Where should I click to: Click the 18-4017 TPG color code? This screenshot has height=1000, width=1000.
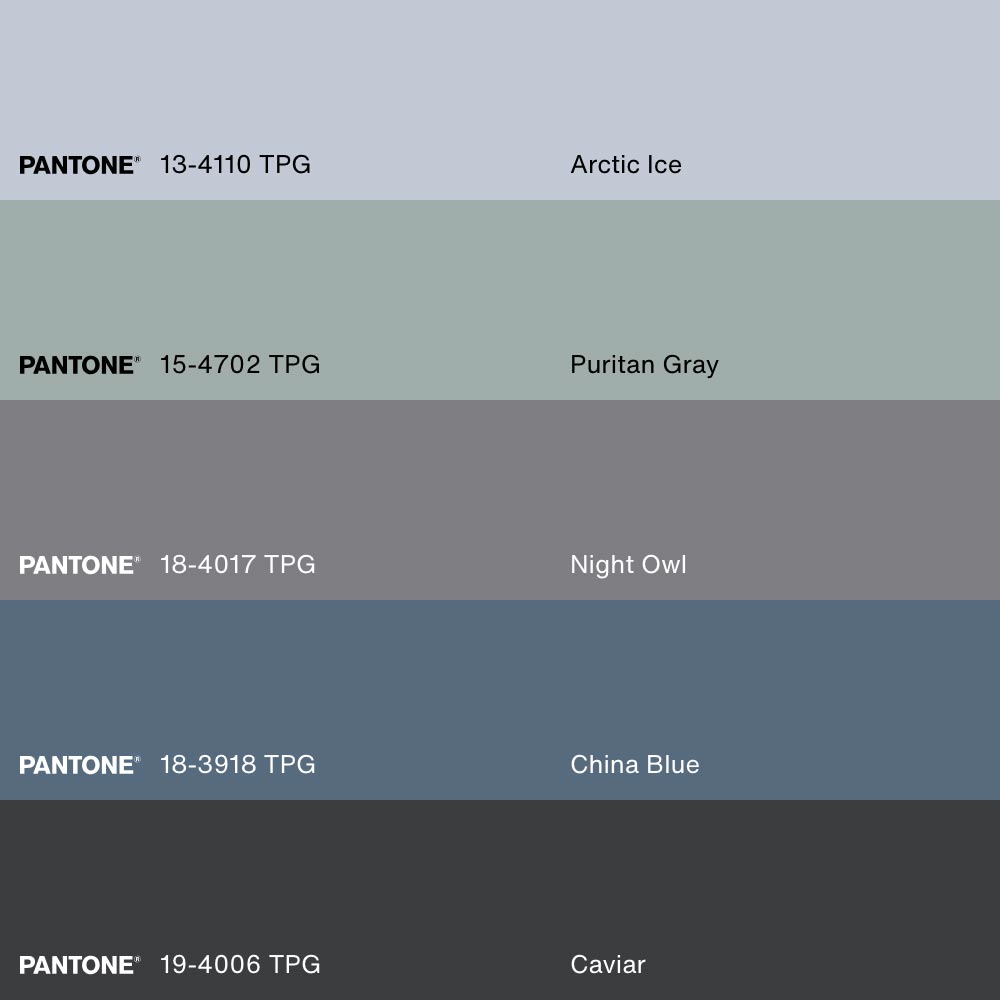[238, 565]
